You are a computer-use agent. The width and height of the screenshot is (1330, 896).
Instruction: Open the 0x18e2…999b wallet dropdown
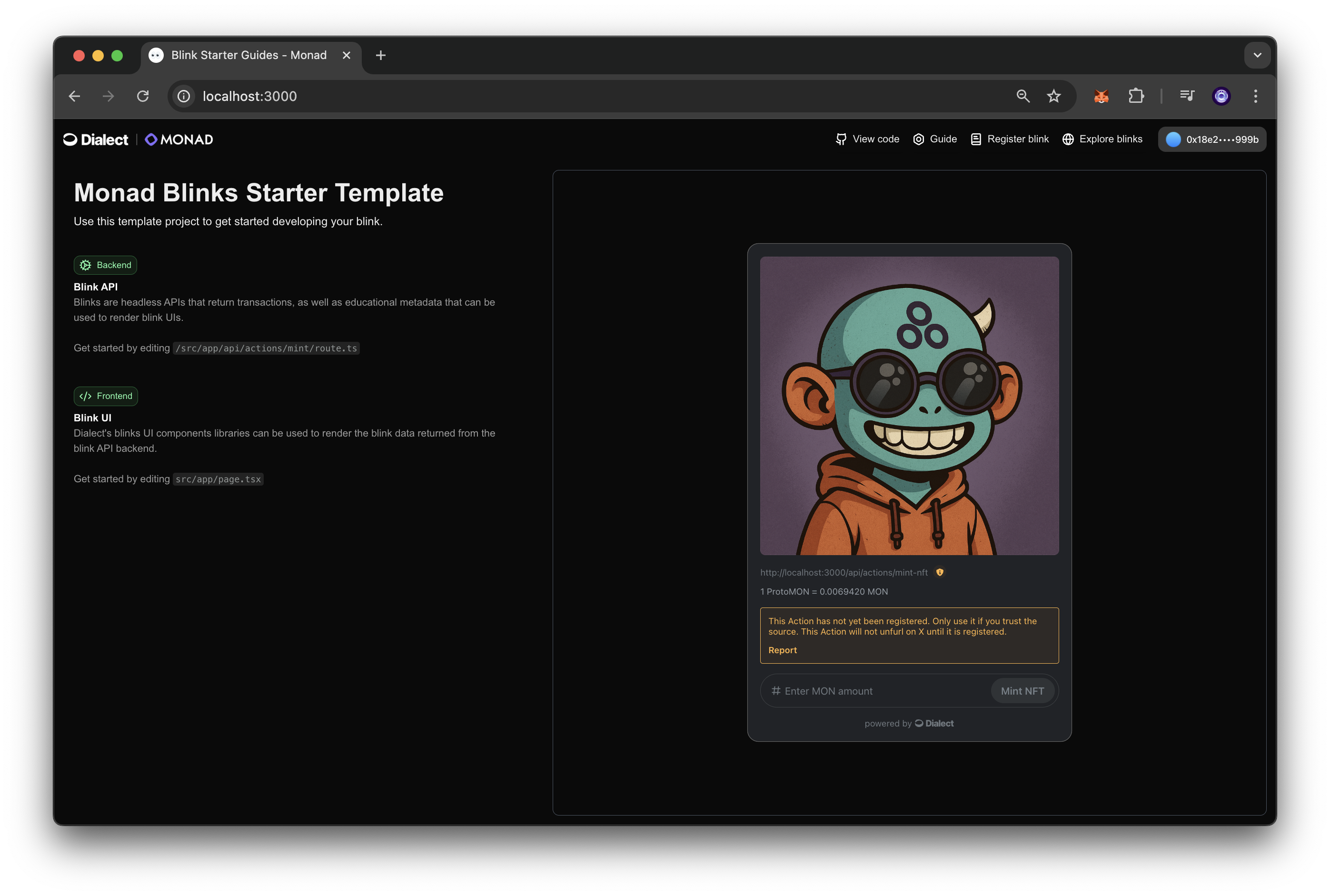[x=1212, y=139]
